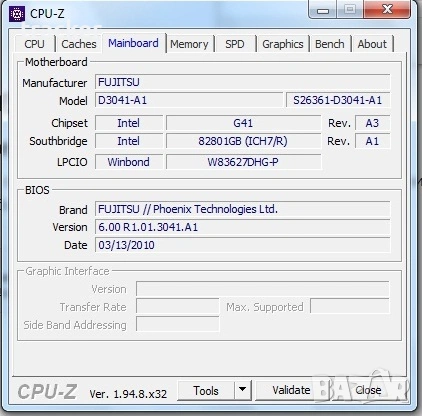The width and height of the screenshot is (422, 416).
Task: Open the Bench tab
Action: (330, 44)
